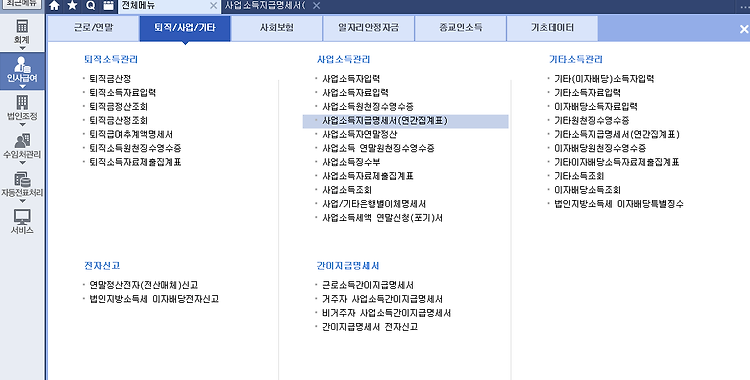
Task: Open 사업소득징수부
Action: (x=351, y=162)
